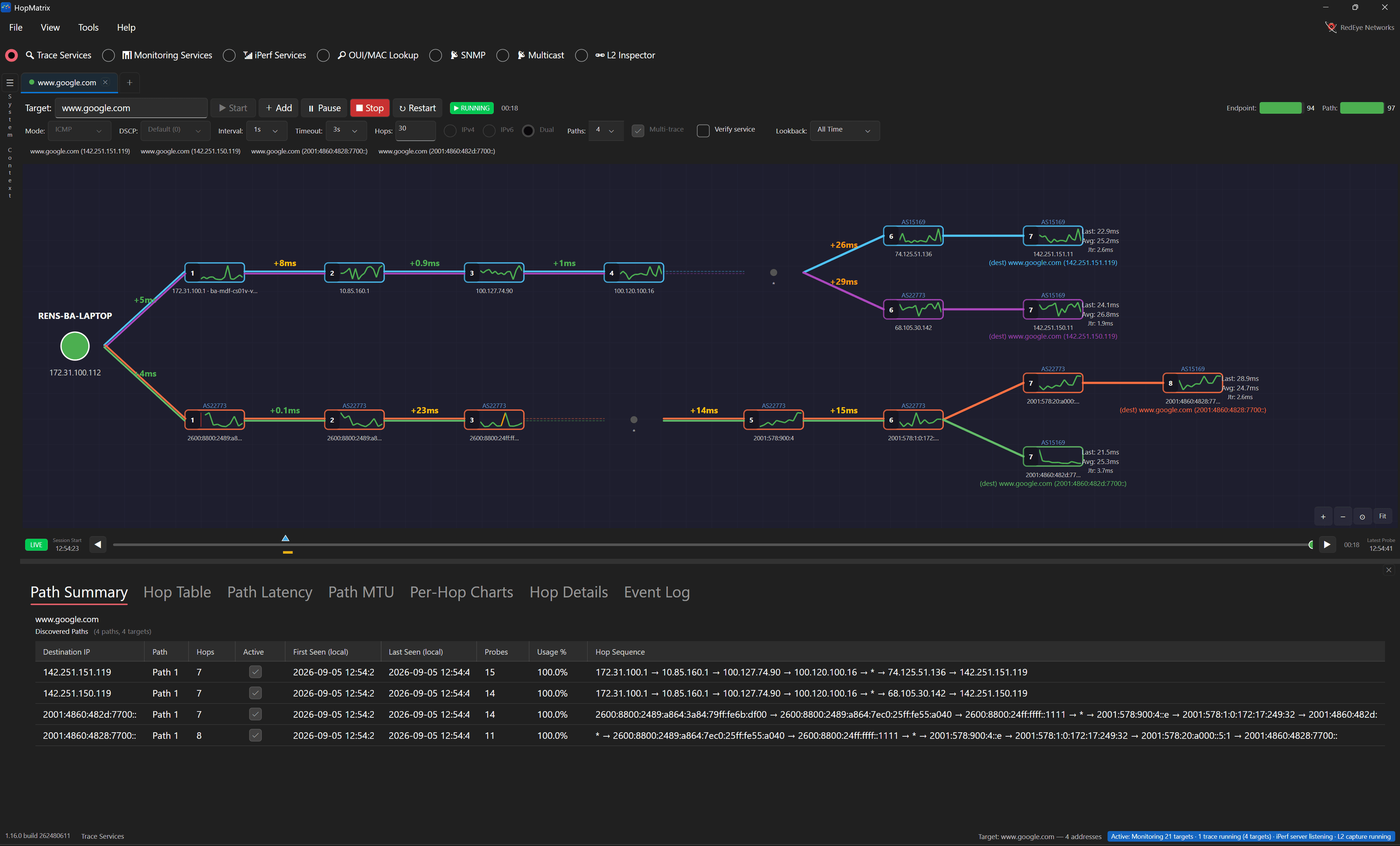Click hop 6 node 74.125.51.136
1400x846 pixels.
click(913, 236)
